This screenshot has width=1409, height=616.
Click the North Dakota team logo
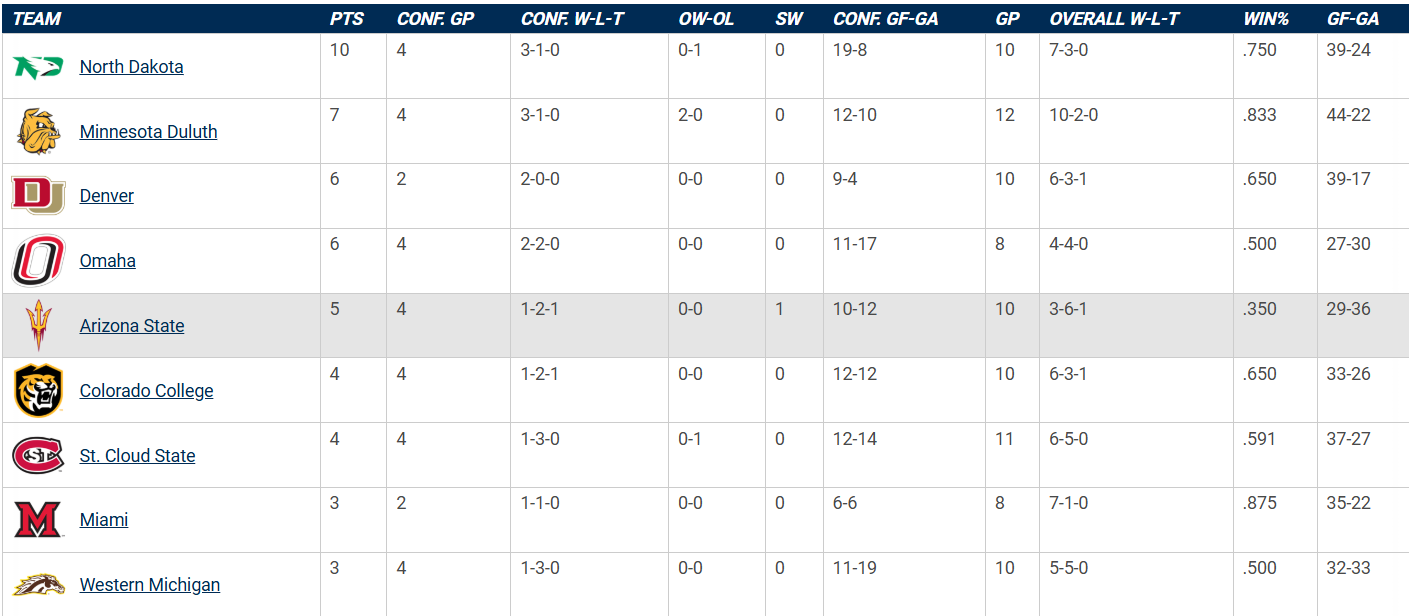click(38, 67)
